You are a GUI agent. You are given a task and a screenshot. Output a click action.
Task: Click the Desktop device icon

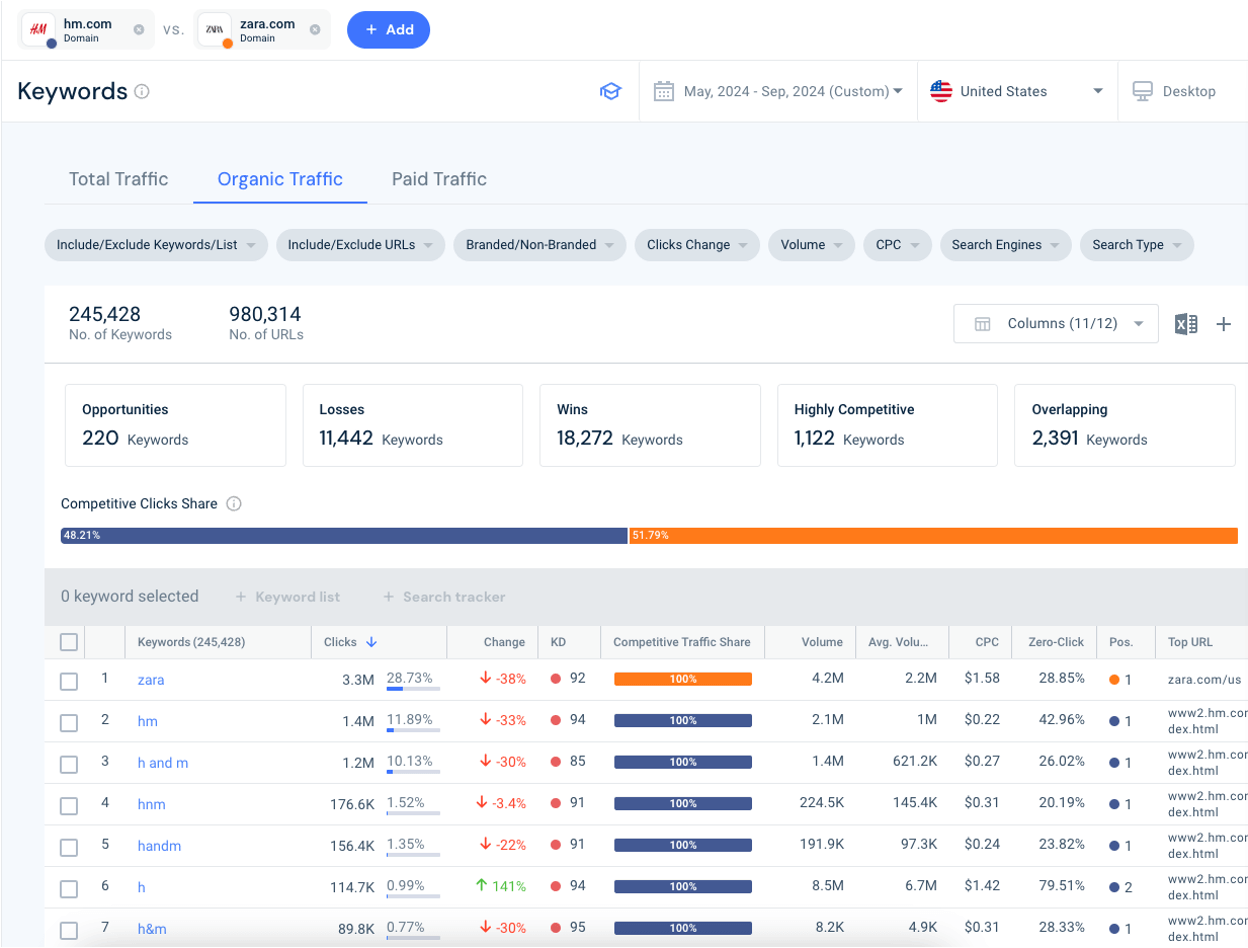pos(1141,91)
